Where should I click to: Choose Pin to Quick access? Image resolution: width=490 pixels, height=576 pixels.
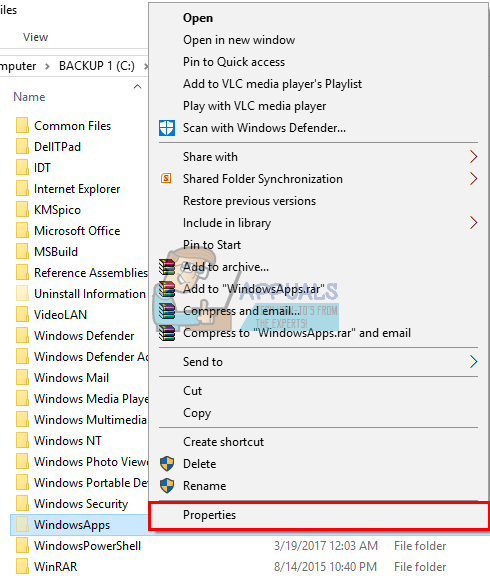[234, 62]
